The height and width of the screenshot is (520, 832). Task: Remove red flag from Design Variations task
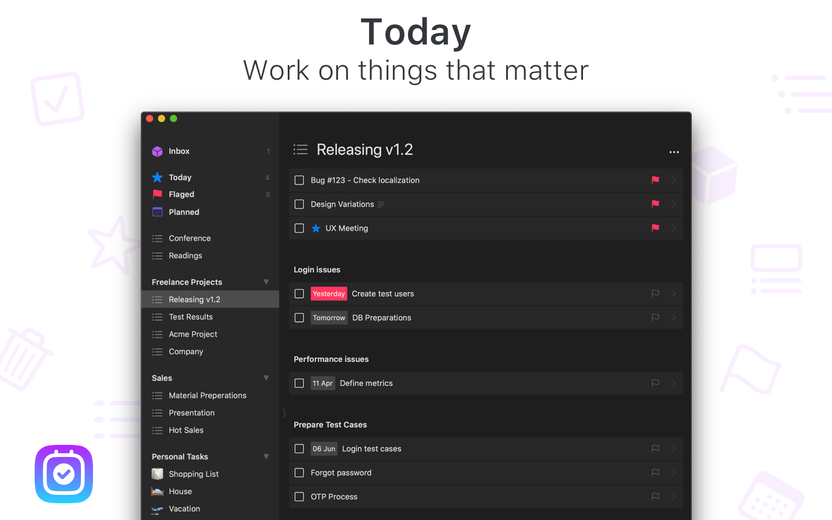pyautogui.click(x=655, y=204)
